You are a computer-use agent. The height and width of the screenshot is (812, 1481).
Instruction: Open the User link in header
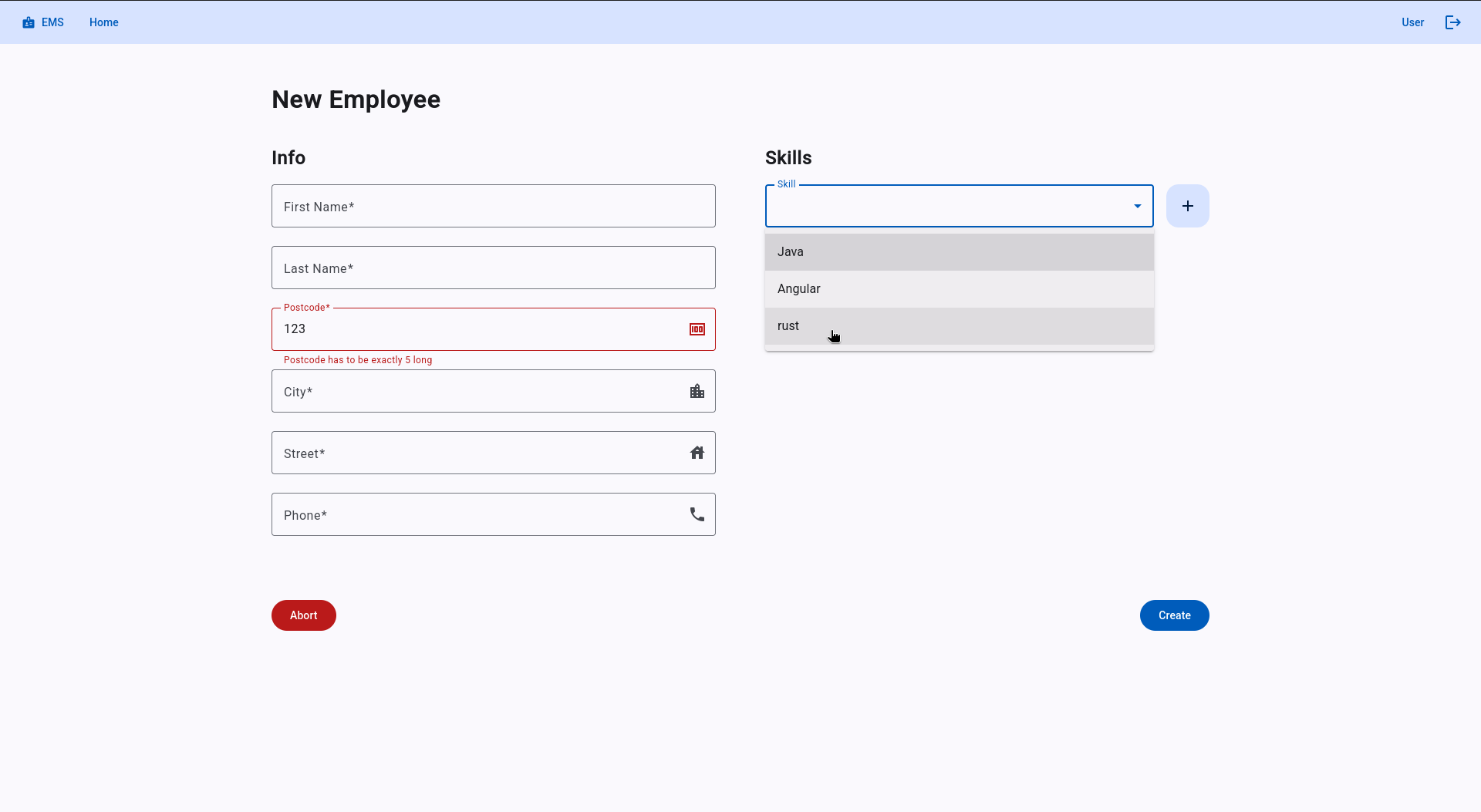tap(1412, 22)
